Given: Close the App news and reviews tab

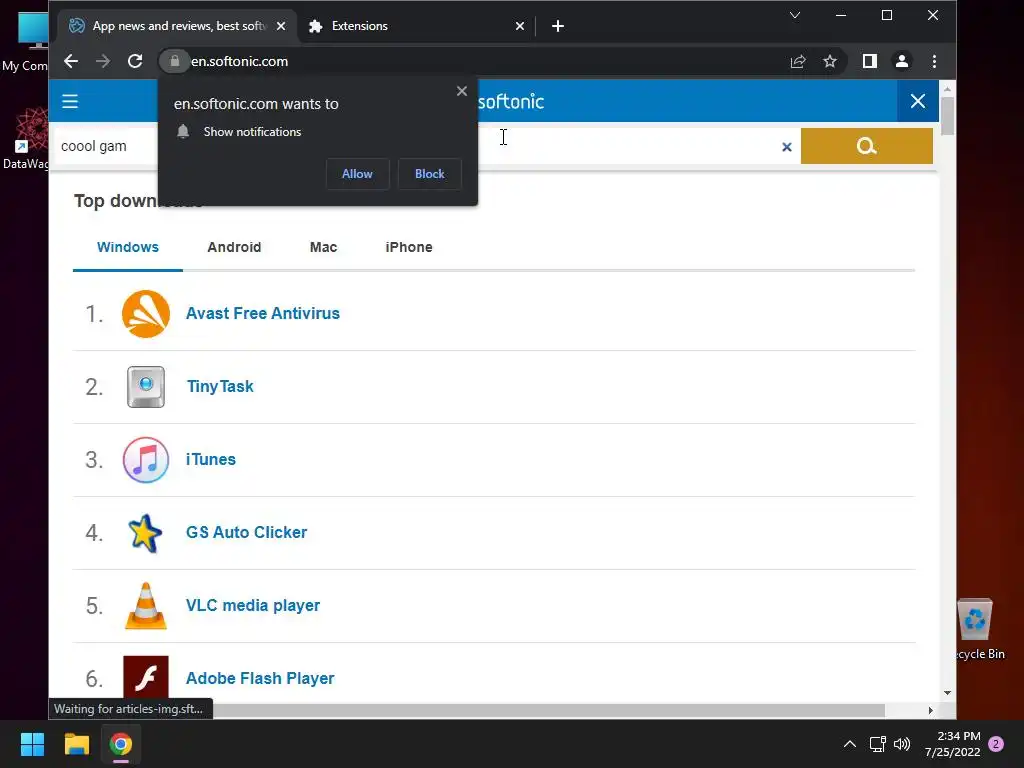Looking at the screenshot, I should coord(281,26).
